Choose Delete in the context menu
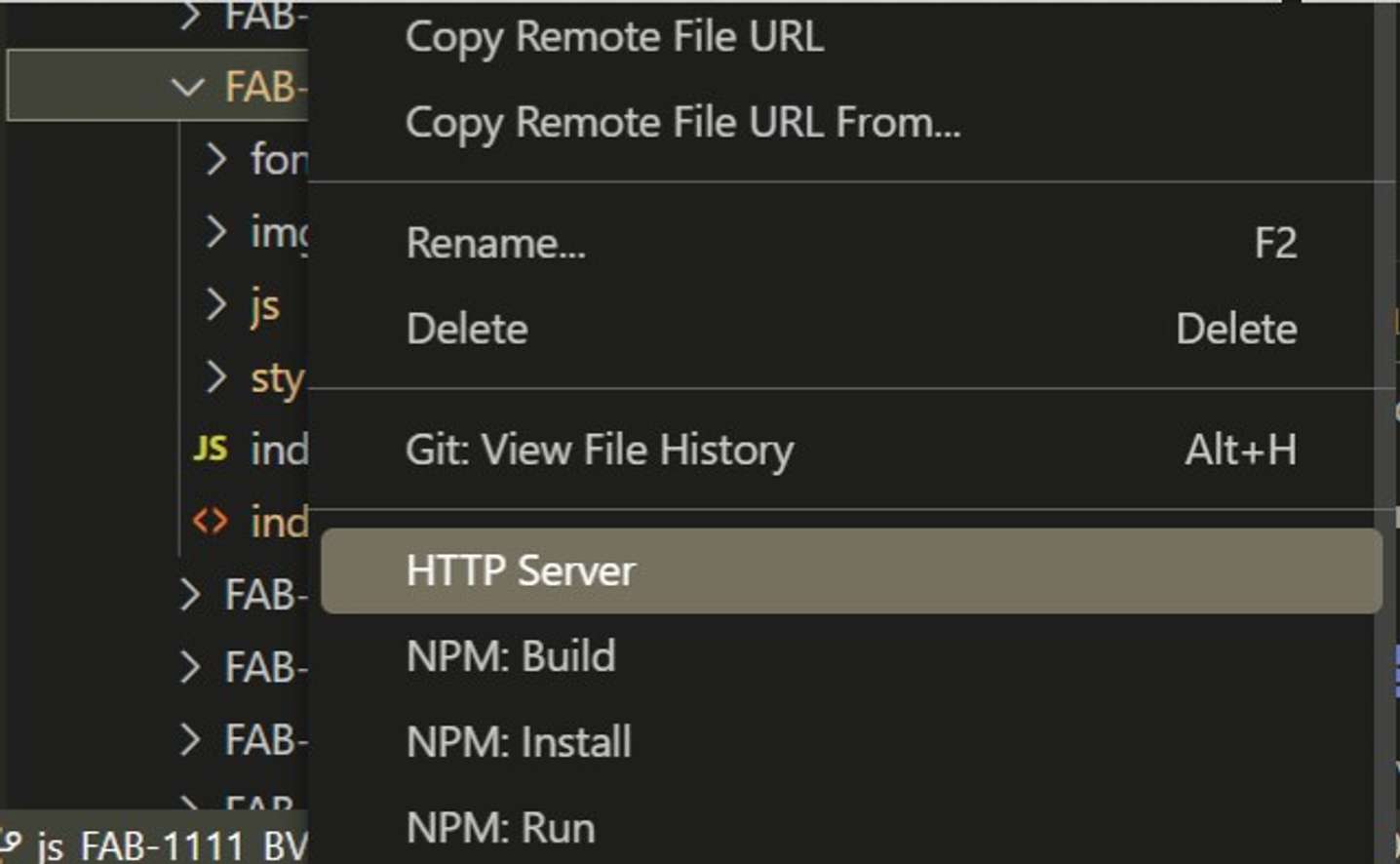The image size is (1400, 864). pos(467,329)
